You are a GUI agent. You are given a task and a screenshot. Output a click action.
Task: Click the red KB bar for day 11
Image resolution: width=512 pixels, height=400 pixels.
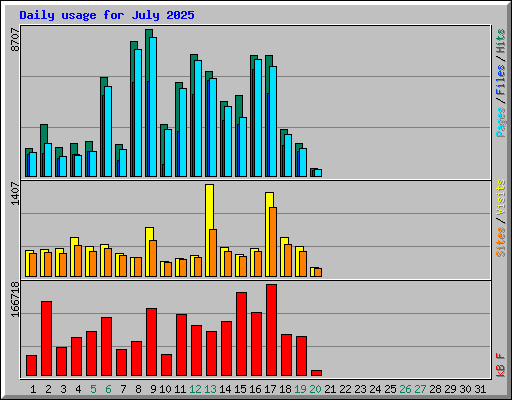[x=181, y=345]
